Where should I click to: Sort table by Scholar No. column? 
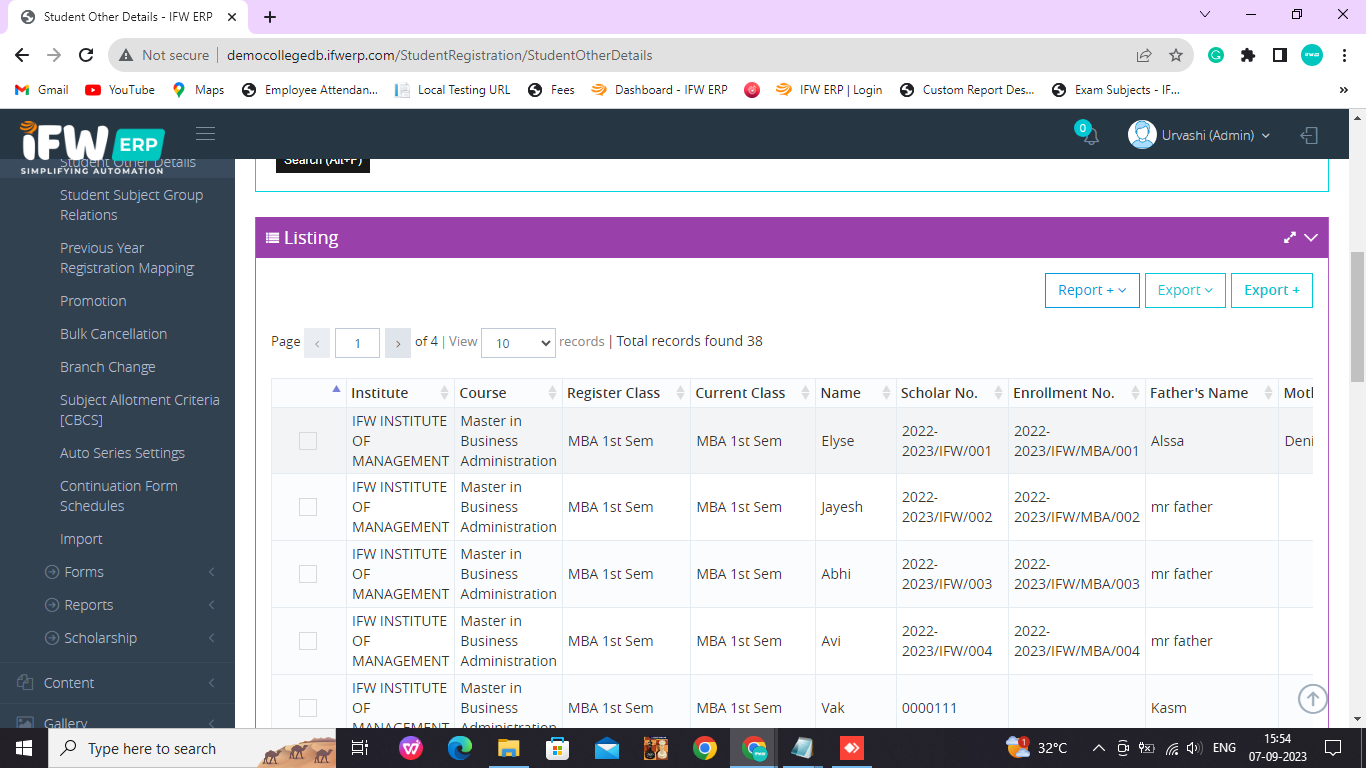pyautogui.click(x=951, y=393)
